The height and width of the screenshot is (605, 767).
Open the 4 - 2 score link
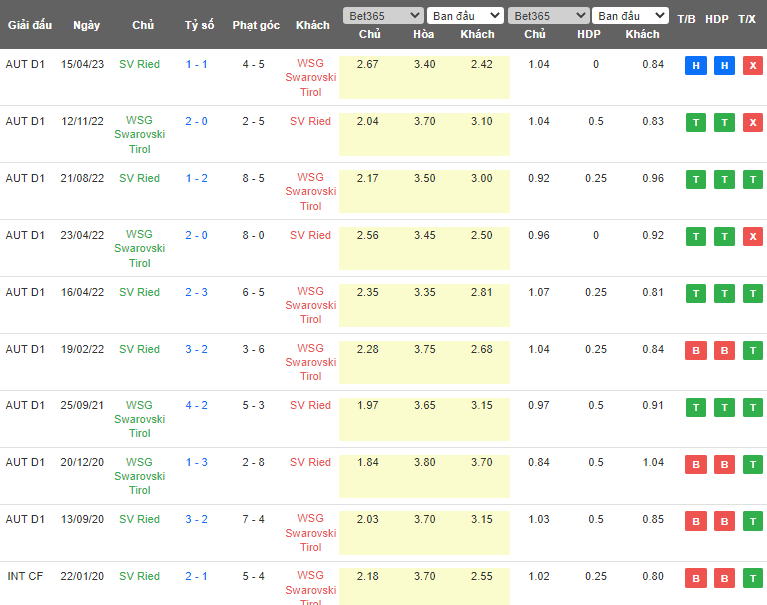(x=196, y=406)
